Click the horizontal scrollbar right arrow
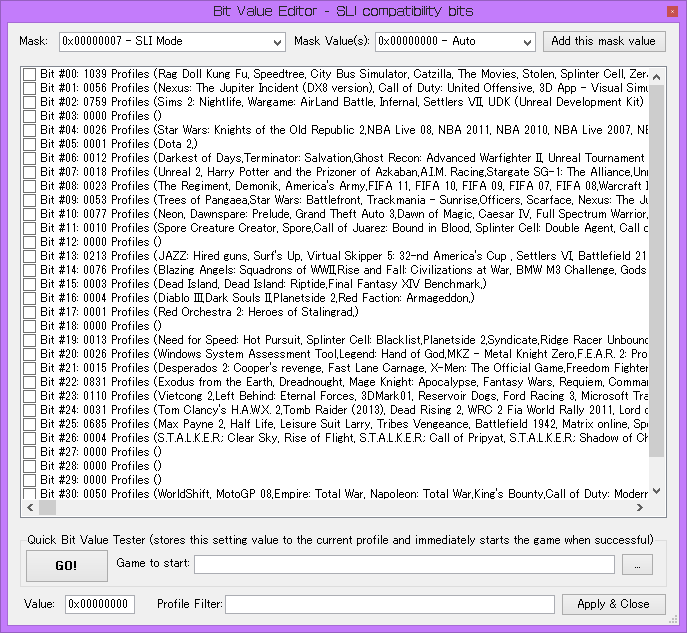Viewport: 687px width, 633px height. click(640, 507)
